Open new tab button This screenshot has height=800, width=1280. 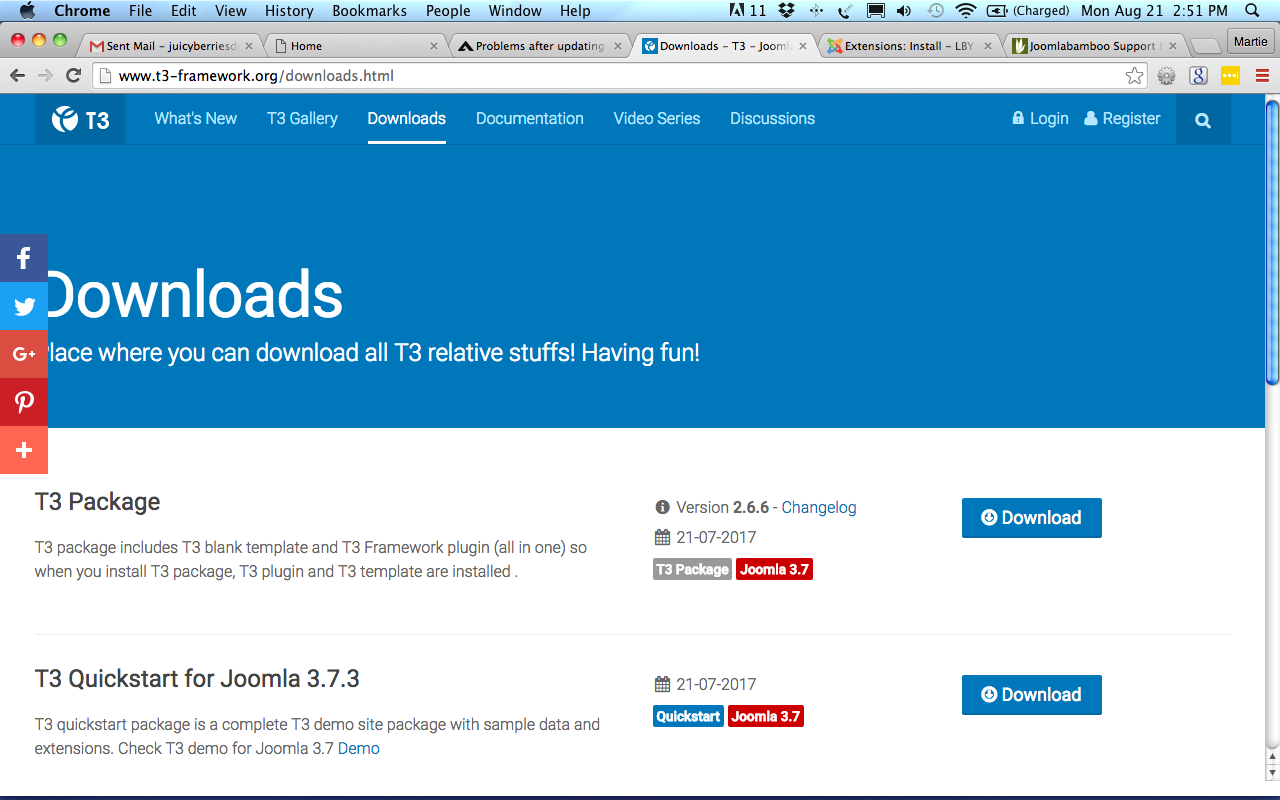tap(1206, 46)
